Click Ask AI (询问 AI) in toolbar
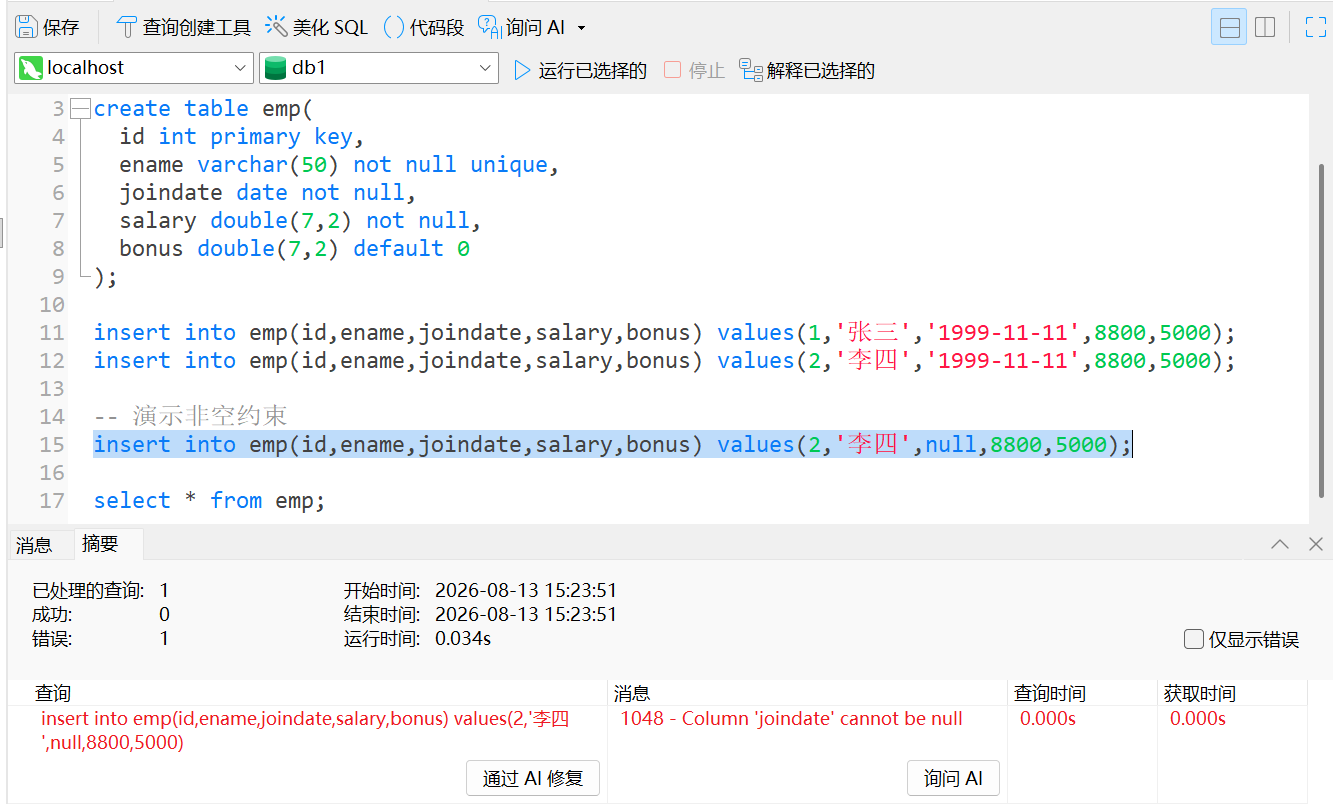 pos(522,27)
